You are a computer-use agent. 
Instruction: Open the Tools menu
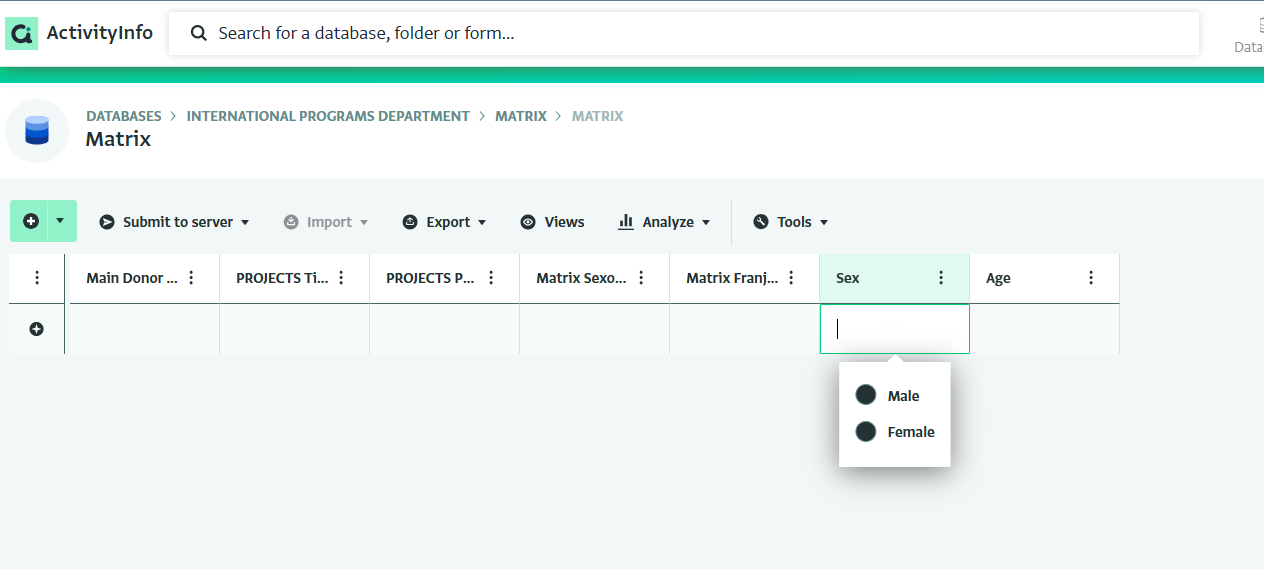(x=791, y=222)
